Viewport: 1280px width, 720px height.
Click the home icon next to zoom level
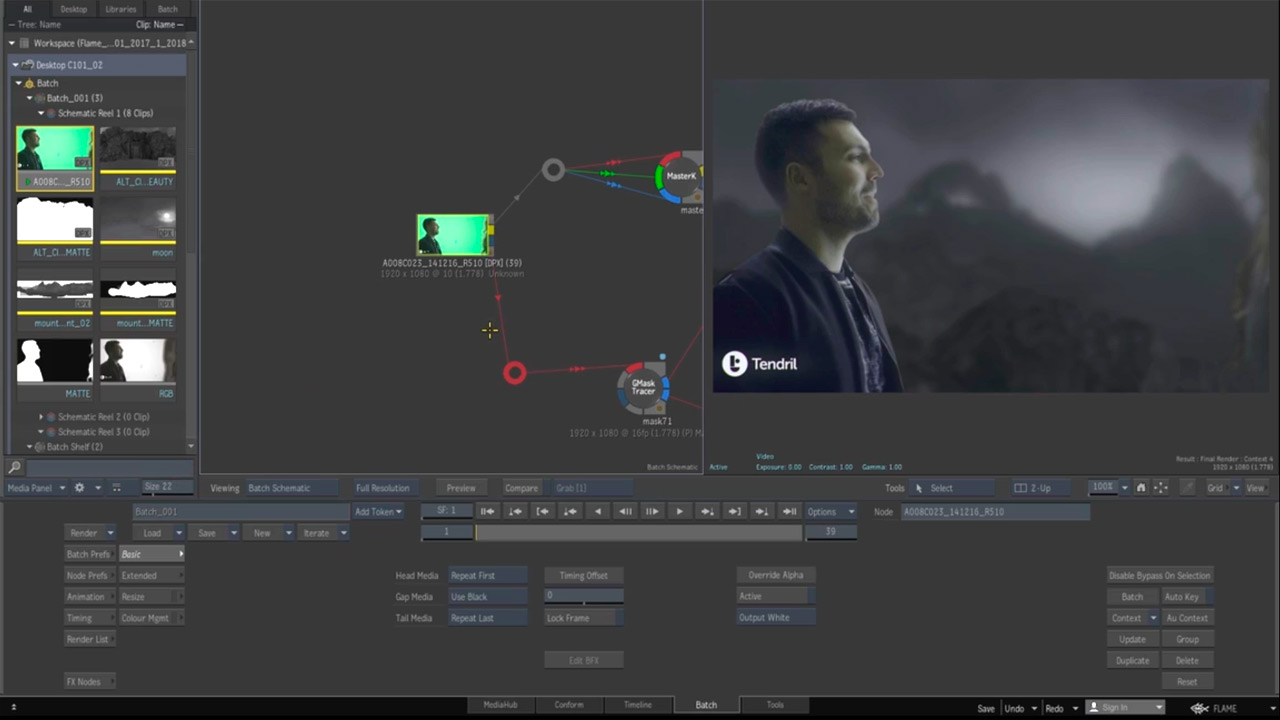1141,488
